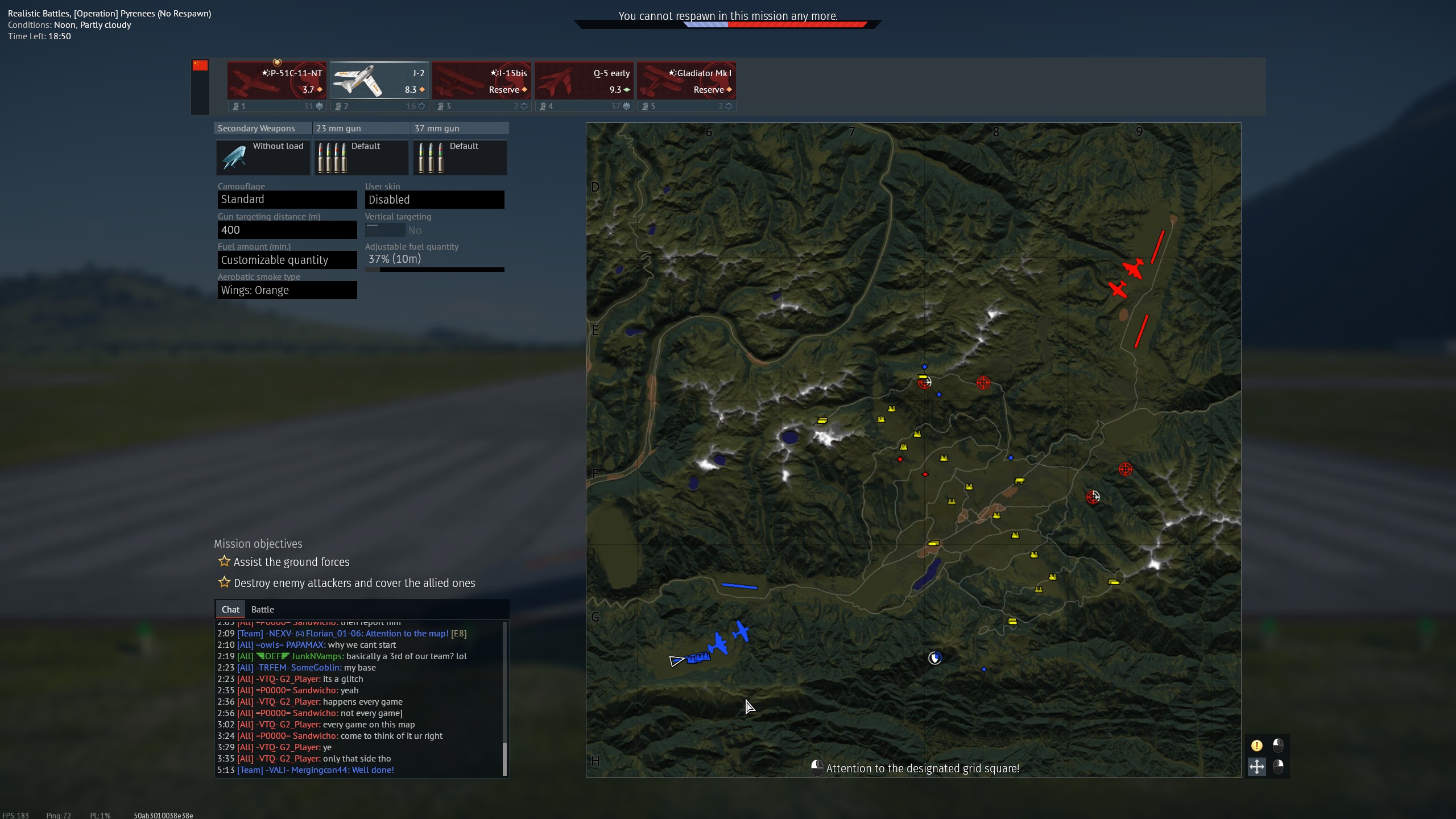Open Secondary Weapons 'Without load' selector
Image resolution: width=1456 pixels, height=819 pixels.
tap(263, 158)
